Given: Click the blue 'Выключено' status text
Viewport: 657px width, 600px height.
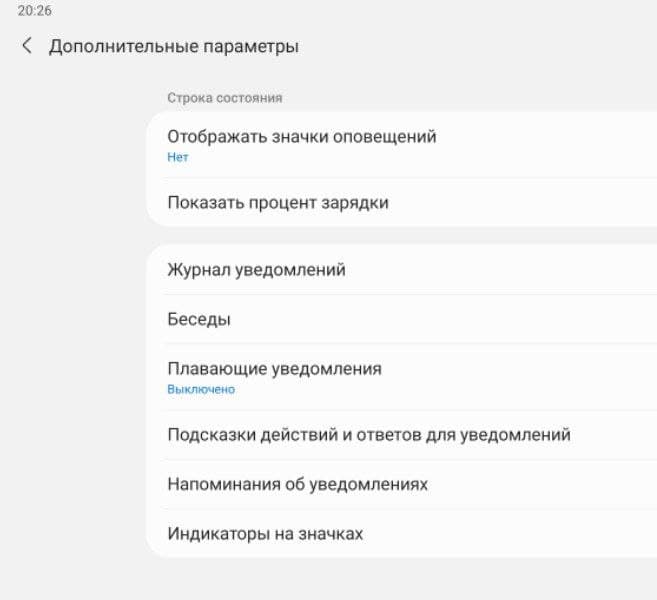Looking at the screenshot, I should [x=200, y=389].
